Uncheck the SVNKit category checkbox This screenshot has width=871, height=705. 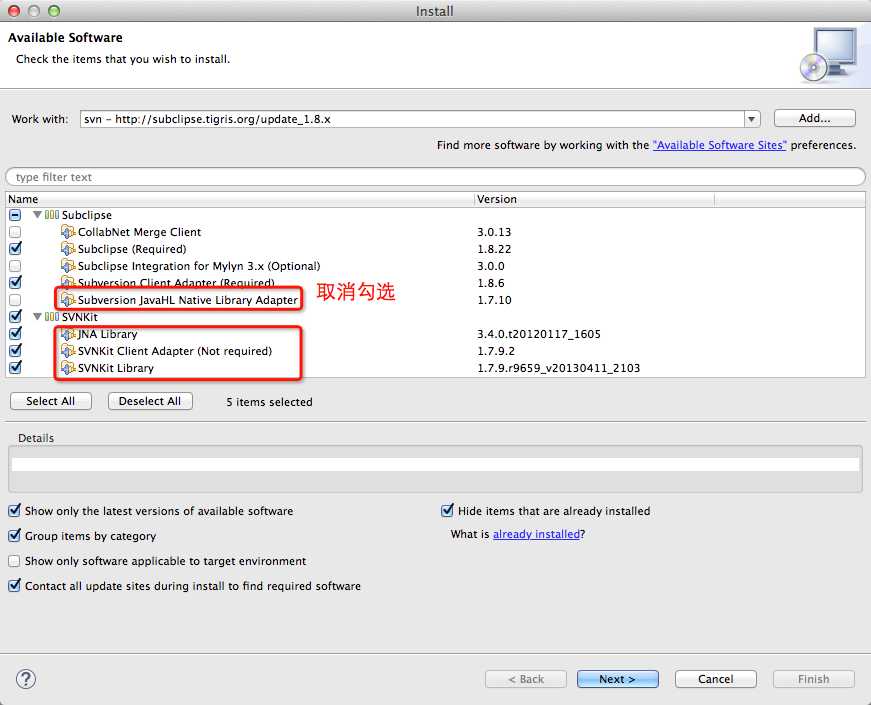click(x=15, y=317)
